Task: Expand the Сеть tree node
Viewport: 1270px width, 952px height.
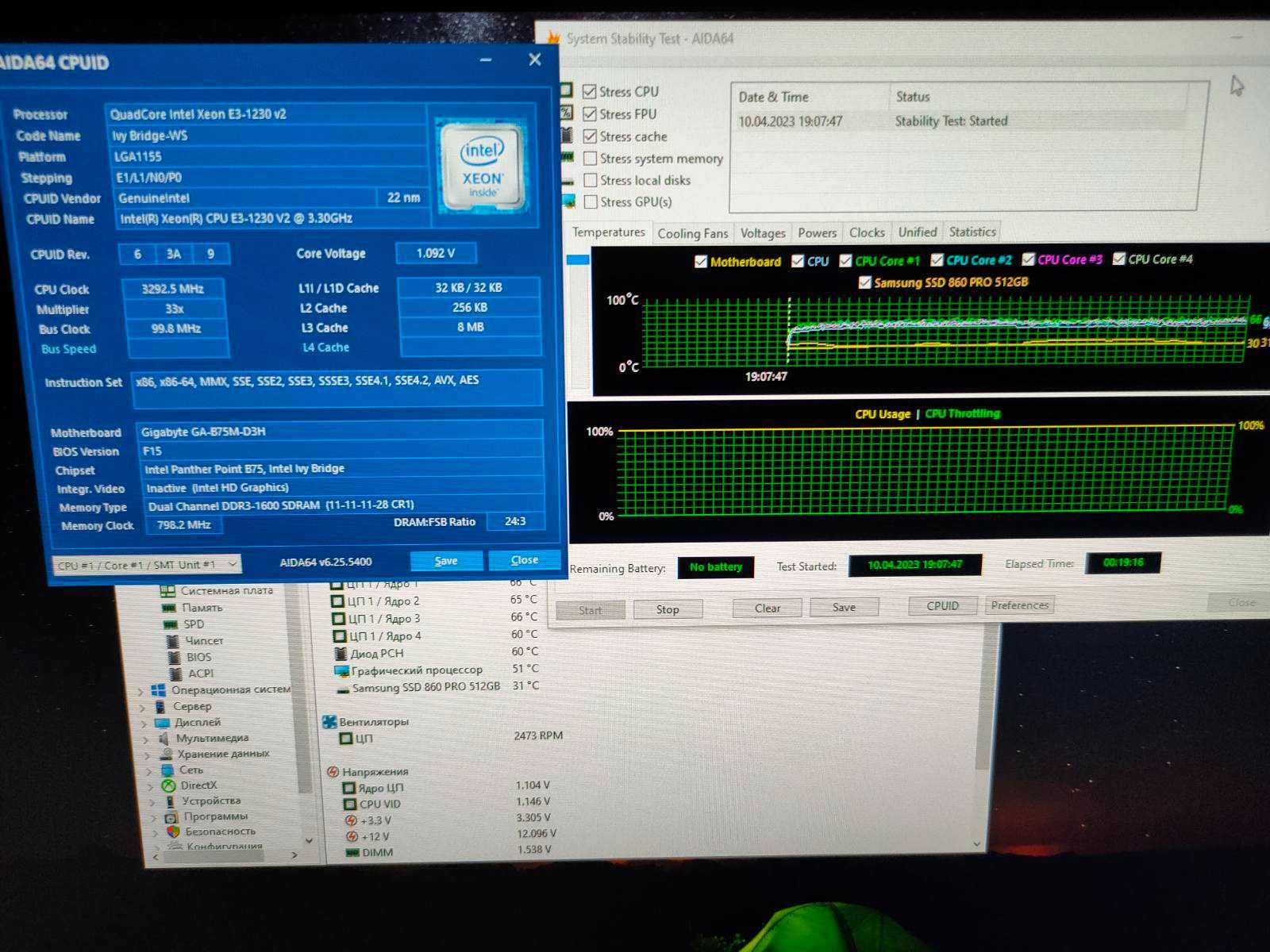Action: (x=148, y=770)
